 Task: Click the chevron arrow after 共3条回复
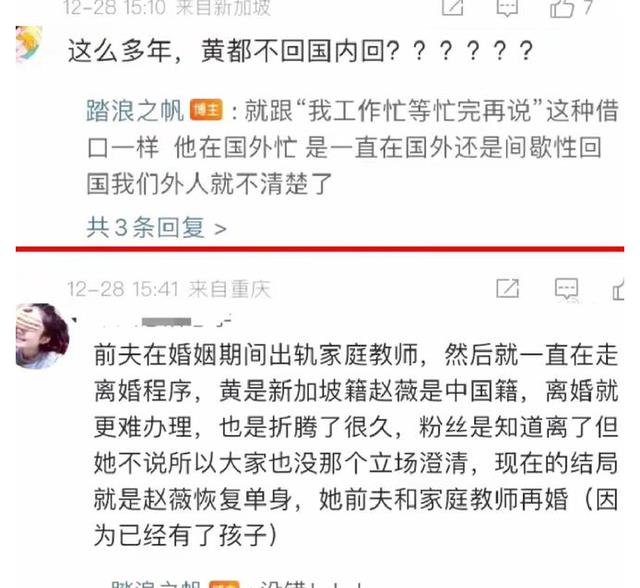(220, 229)
